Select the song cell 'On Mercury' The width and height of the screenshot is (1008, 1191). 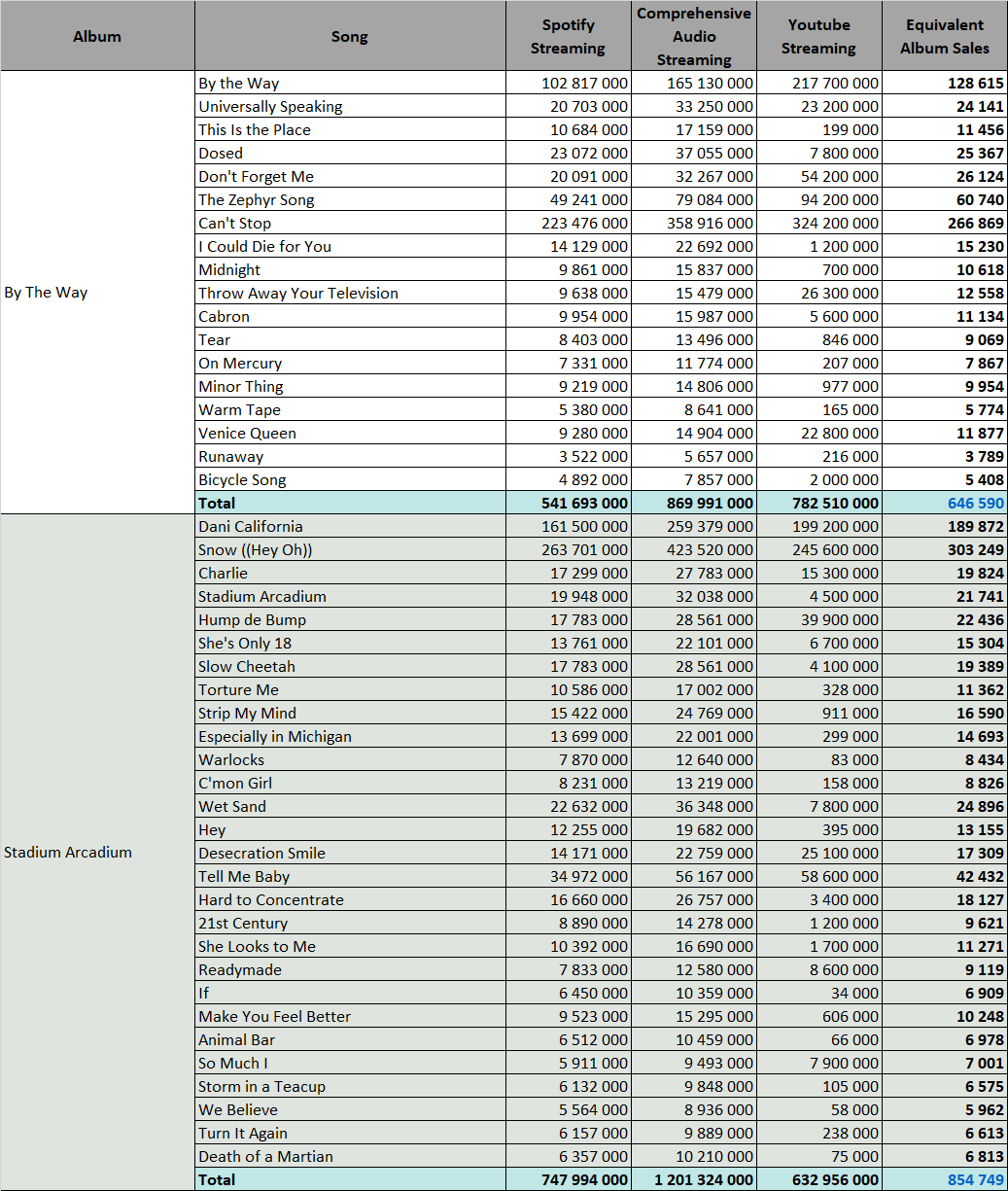click(x=350, y=363)
